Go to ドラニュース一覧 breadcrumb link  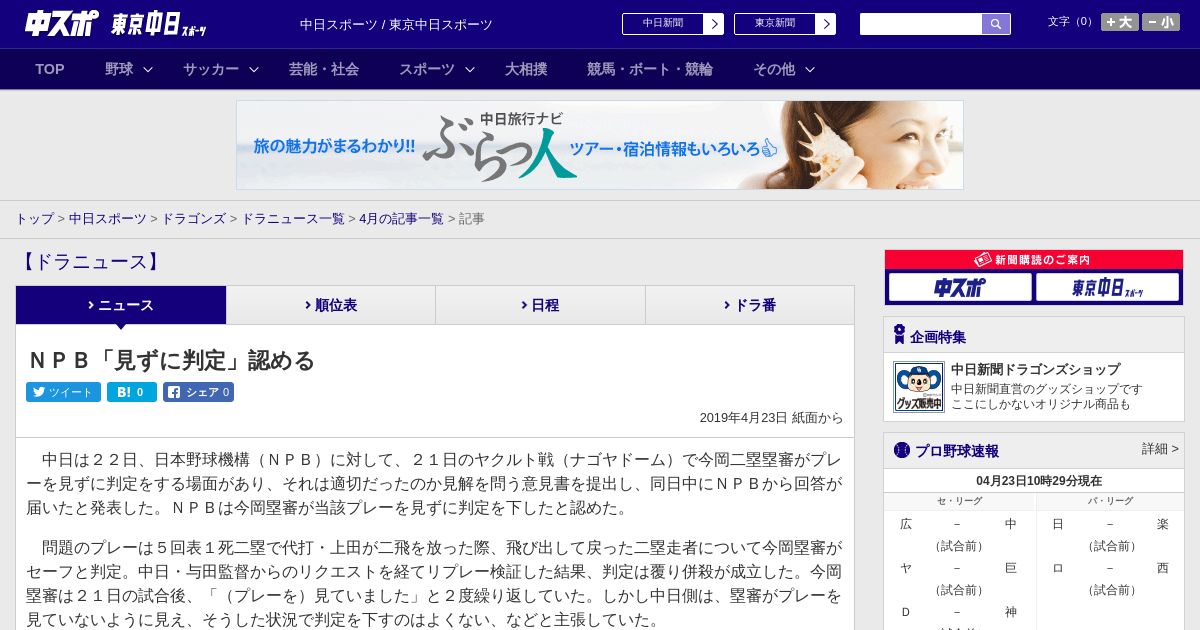click(x=293, y=218)
